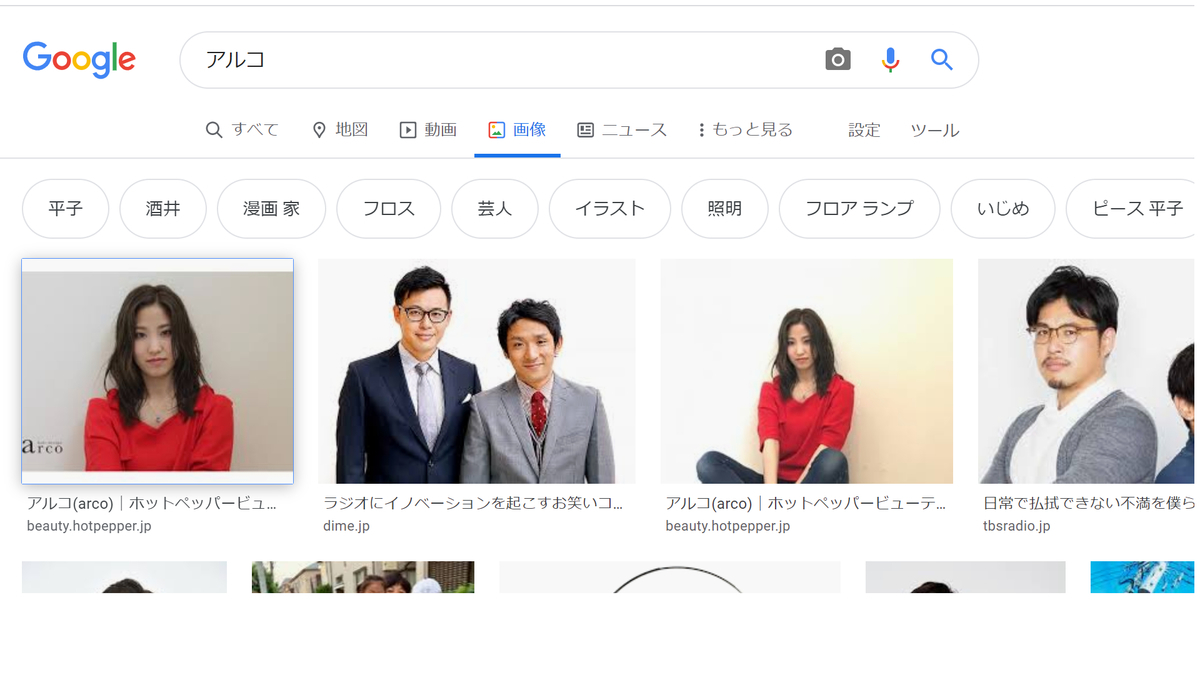Select the 画像 tab
Image resolution: width=1200 pixels, height=675 pixels.
point(517,130)
